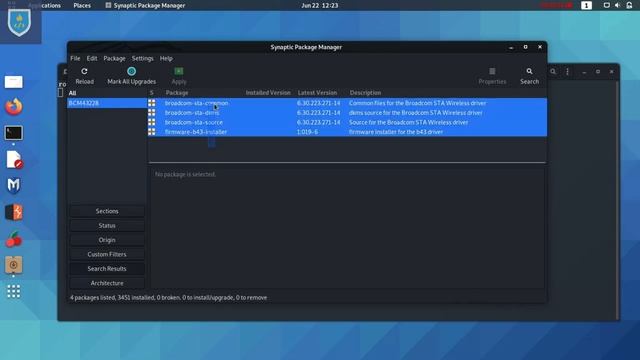This screenshot has height=360, width=640.
Task: Click version 1:019-6 cell
Action: [x=307, y=132]
